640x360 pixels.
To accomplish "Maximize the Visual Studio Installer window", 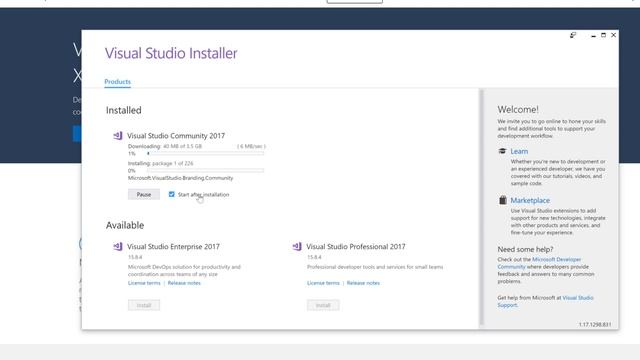I will [603, 36].
